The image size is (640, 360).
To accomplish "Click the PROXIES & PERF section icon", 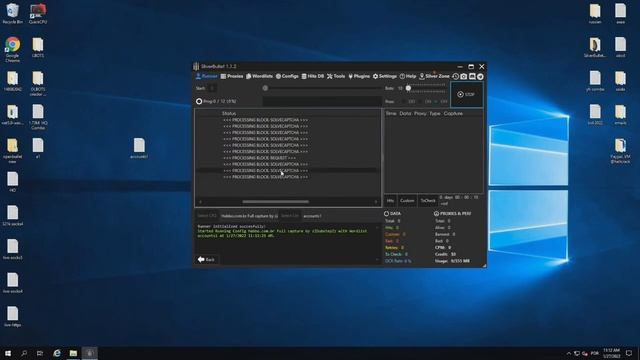I will pyautogui.click(x=436, y=213).
